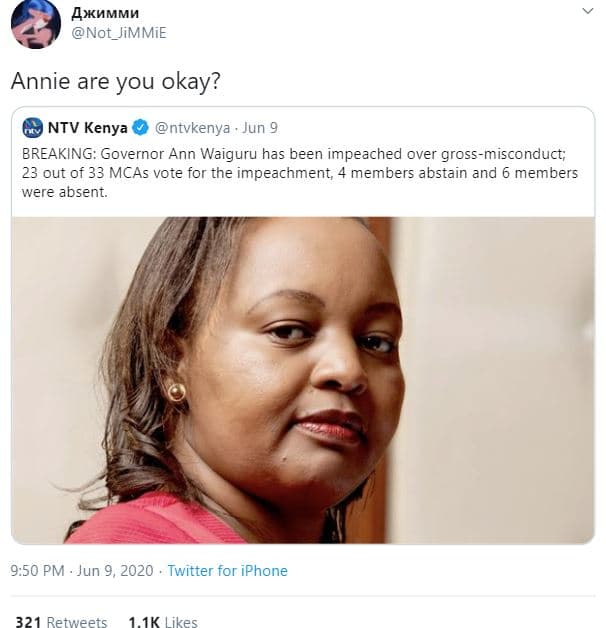Click the Jun 9 quoted tweet date

click(x=260, y=128)
